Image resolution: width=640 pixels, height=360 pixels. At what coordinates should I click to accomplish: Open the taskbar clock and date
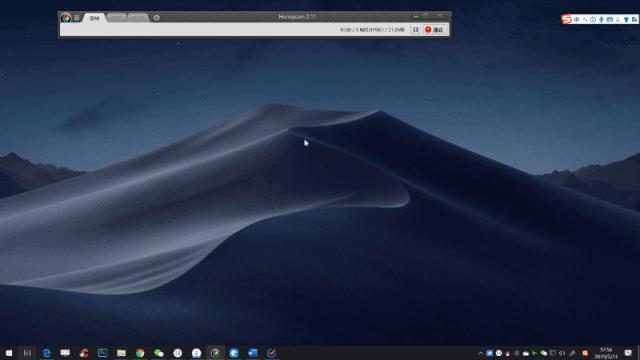(606, 353)
